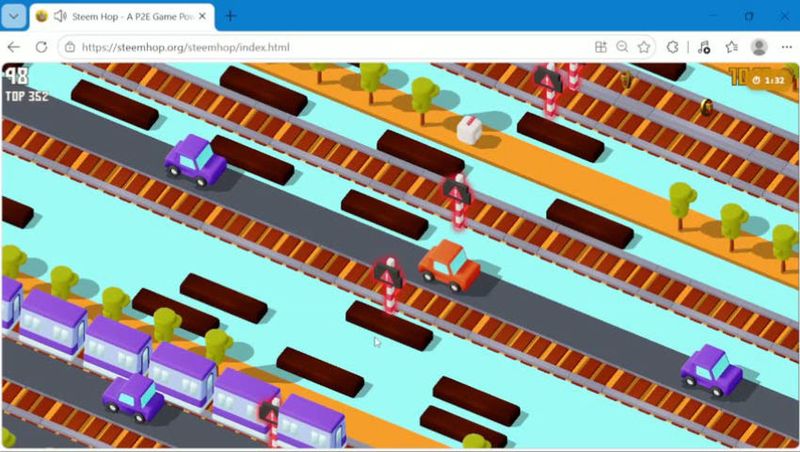Click the orange car on the road

449,266
